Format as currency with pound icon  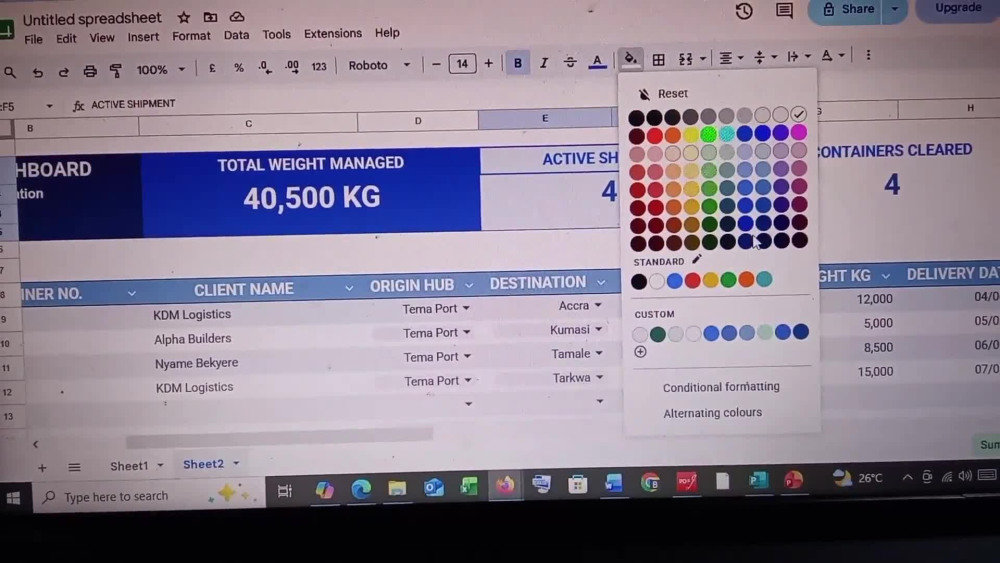(x=212, y=68)
